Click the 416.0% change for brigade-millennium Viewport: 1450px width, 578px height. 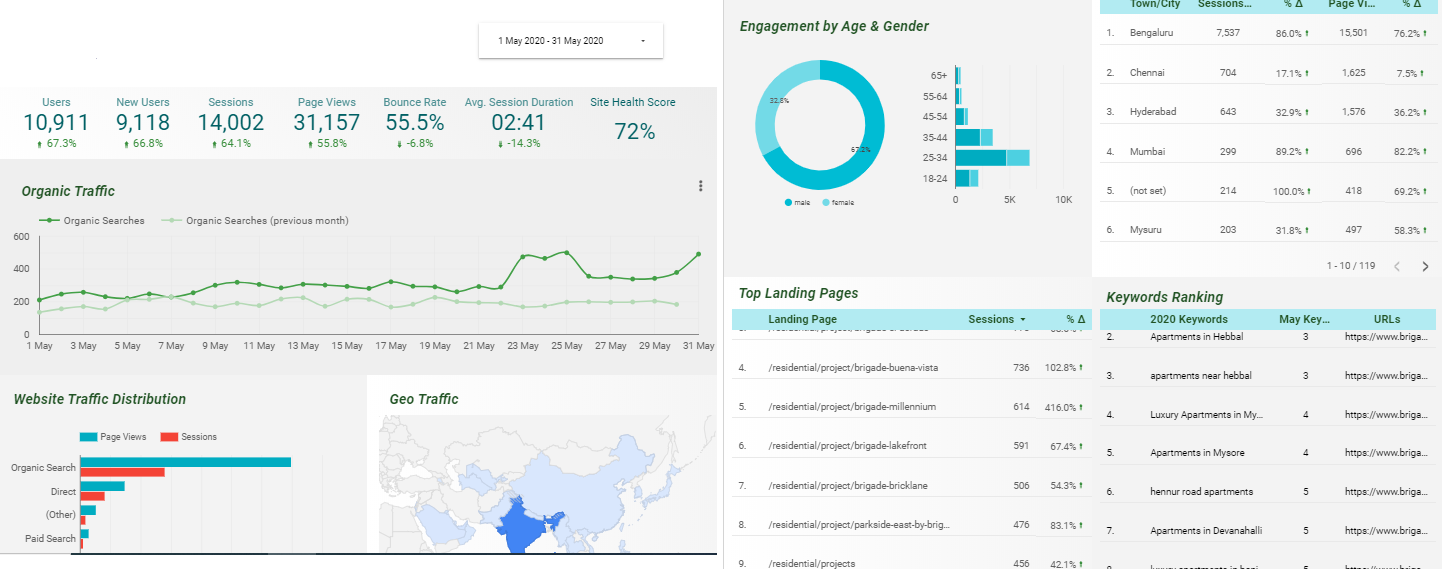(x=1062, y=407)
